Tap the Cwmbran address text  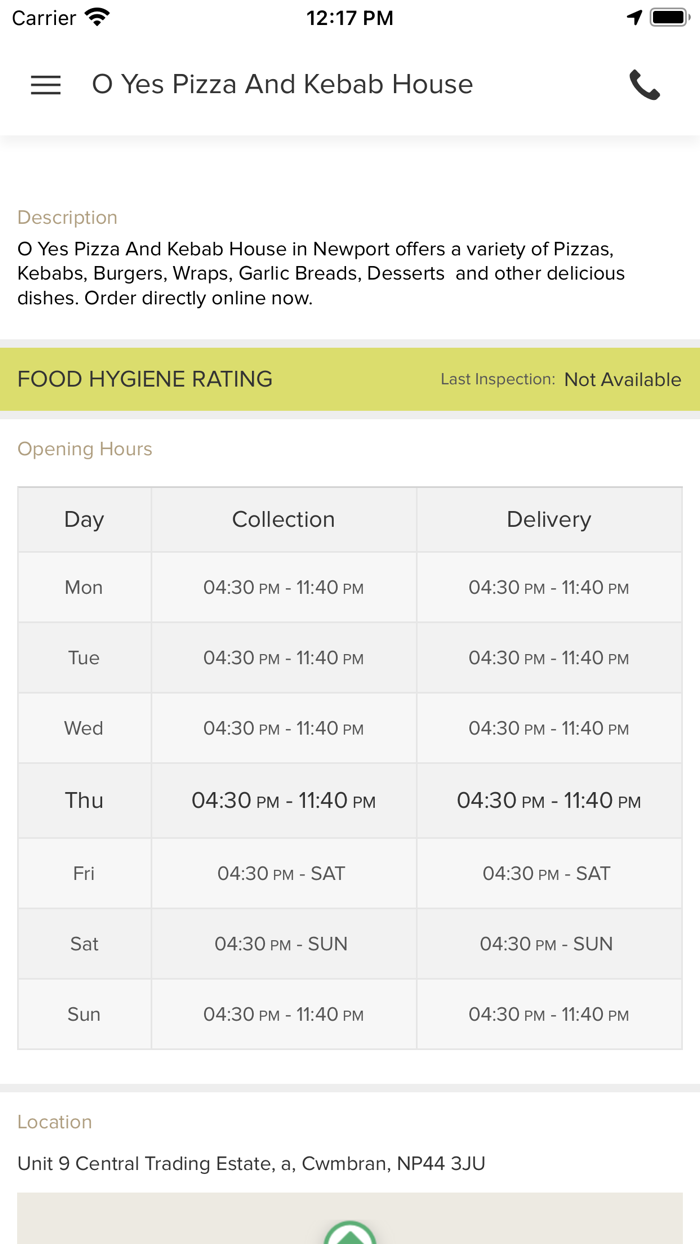[x=251, y=1163]
